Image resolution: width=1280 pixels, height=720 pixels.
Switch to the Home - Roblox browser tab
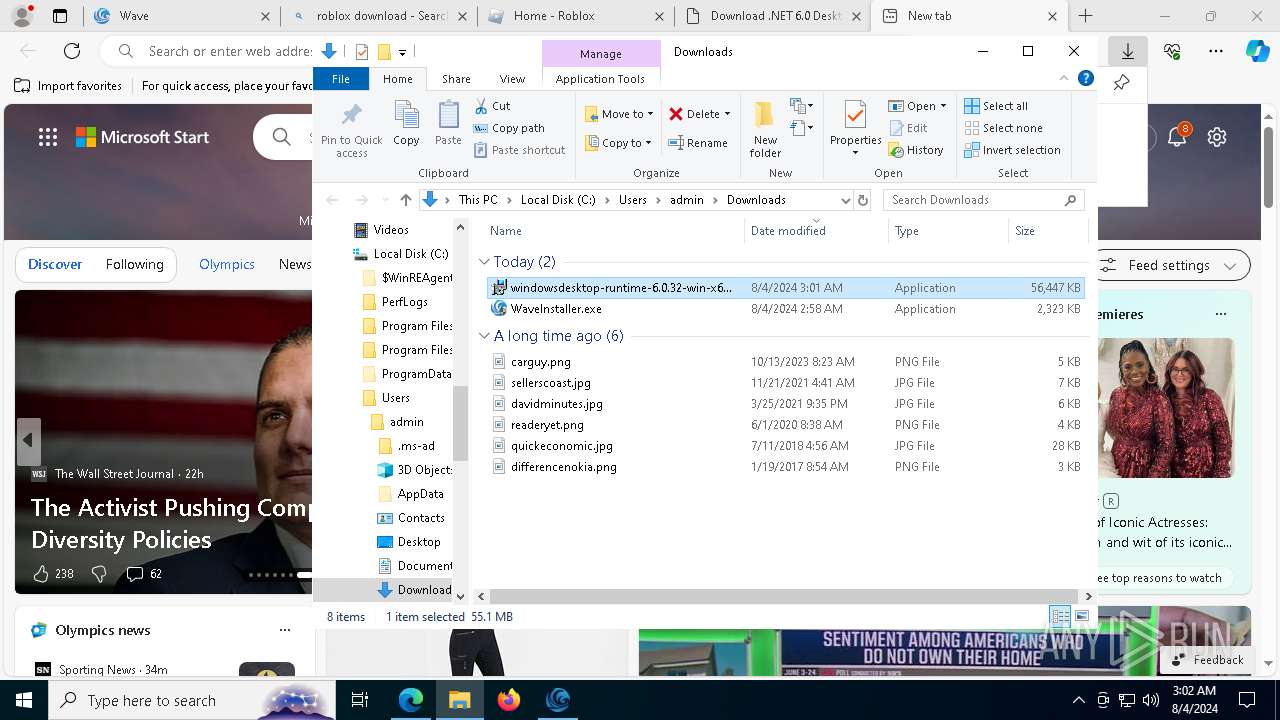pyautogui.click(x=575, y=16)
